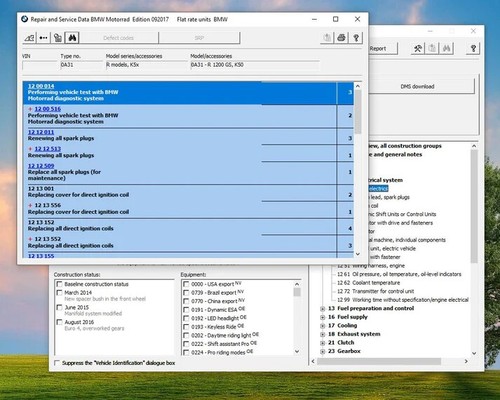Screen dimensions: 500x400
Task: Click the DMS download button
Action: (x=421, y=86)
